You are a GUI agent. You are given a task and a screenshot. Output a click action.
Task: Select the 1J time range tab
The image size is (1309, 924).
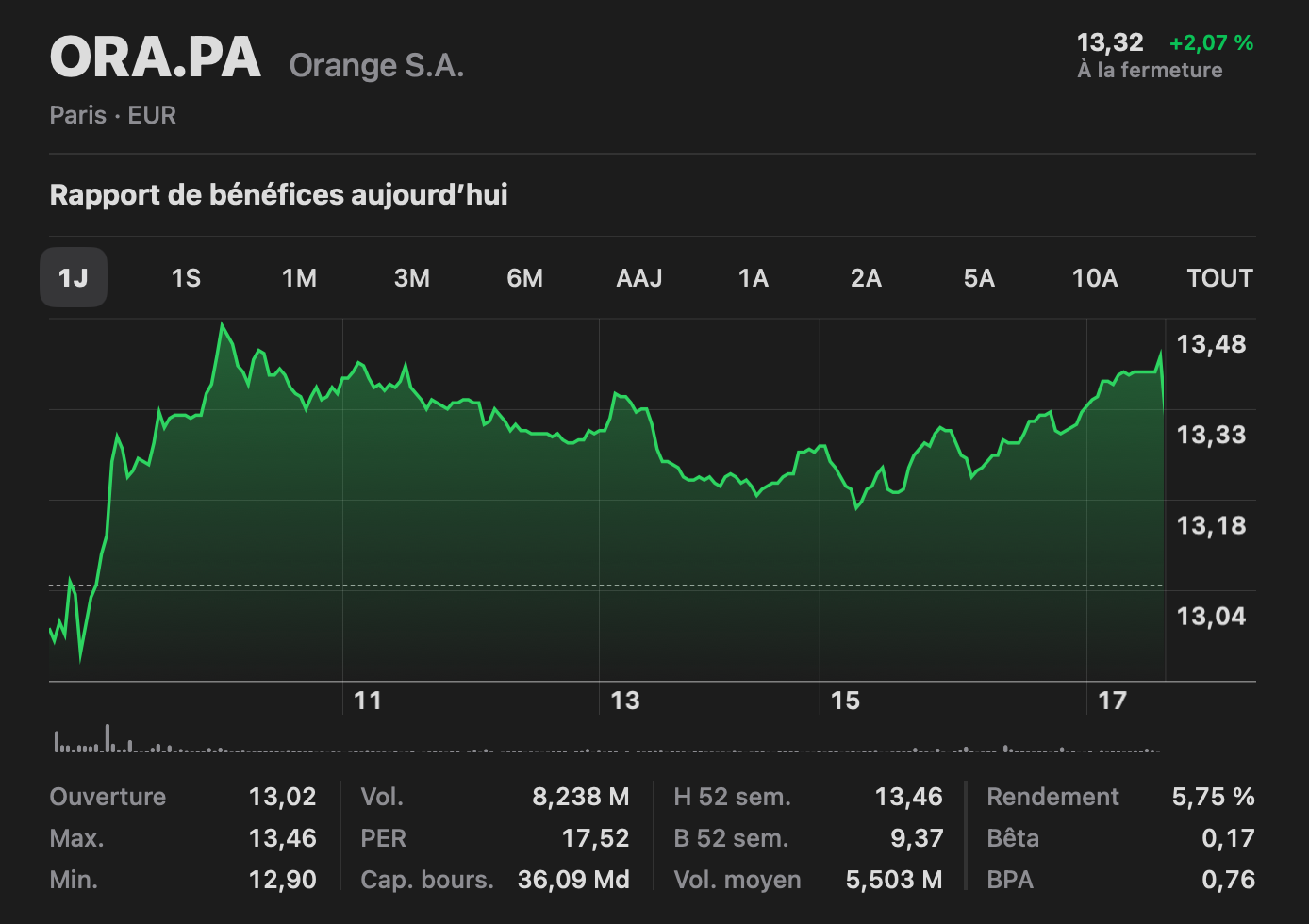pyautogui.click(x=74, y=277)
